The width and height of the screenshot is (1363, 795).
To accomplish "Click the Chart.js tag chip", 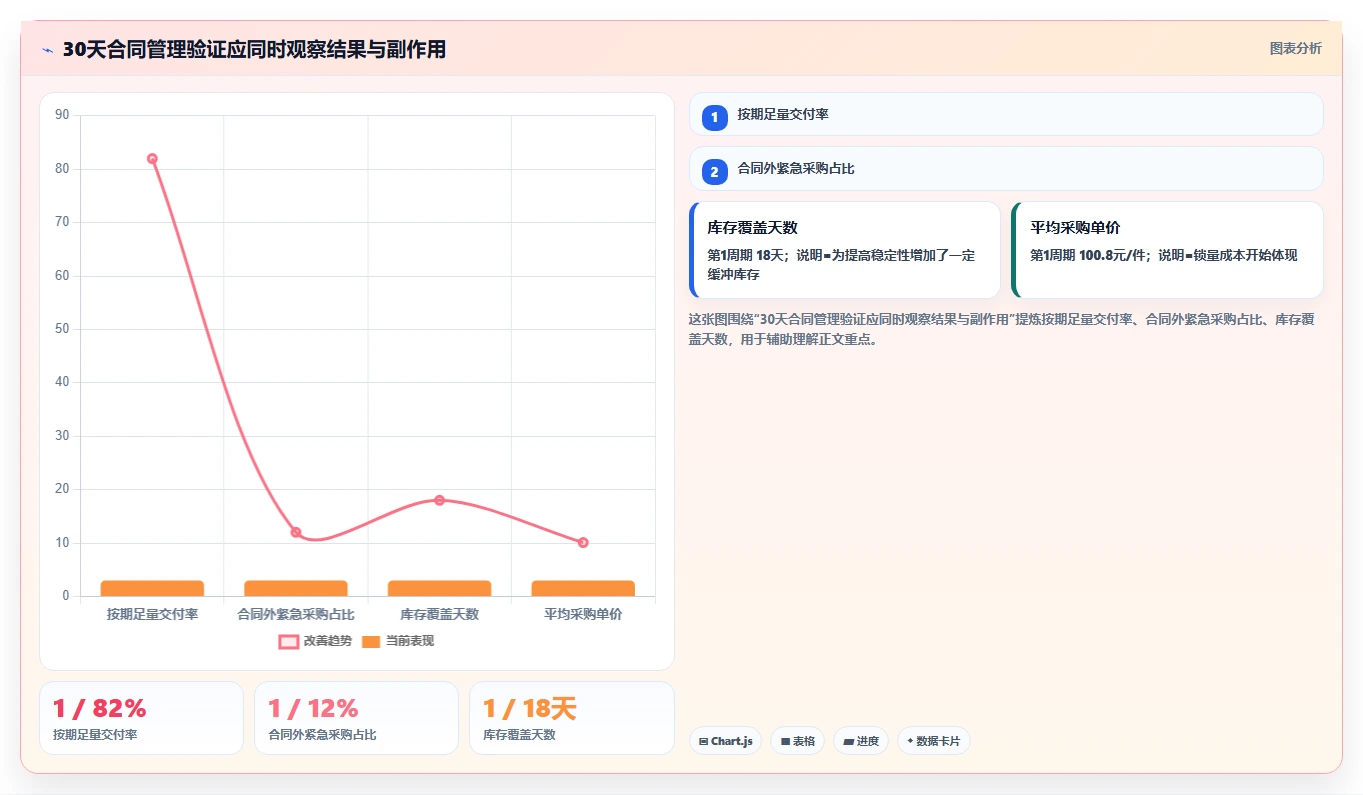I will pos(726,741).
